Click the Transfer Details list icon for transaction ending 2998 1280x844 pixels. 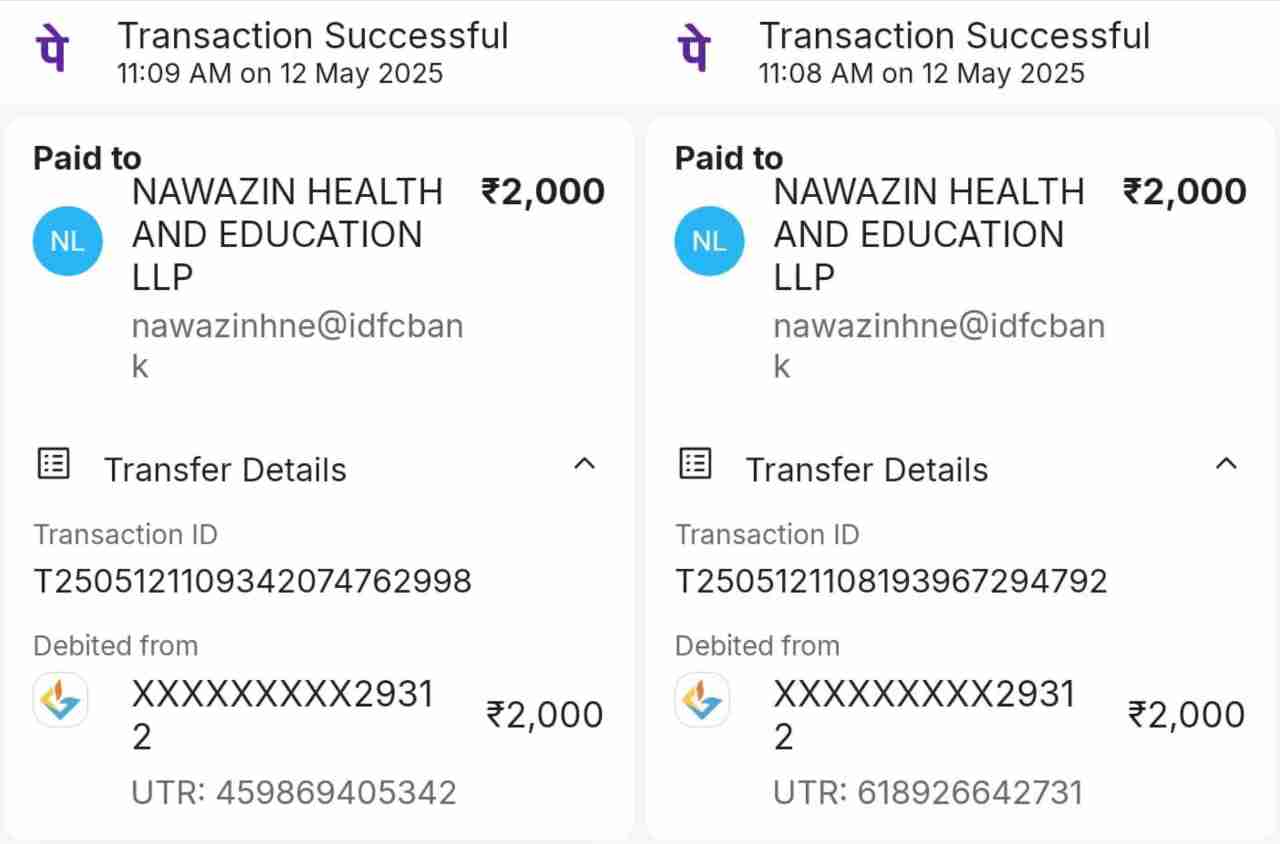(x=53, y=464)
